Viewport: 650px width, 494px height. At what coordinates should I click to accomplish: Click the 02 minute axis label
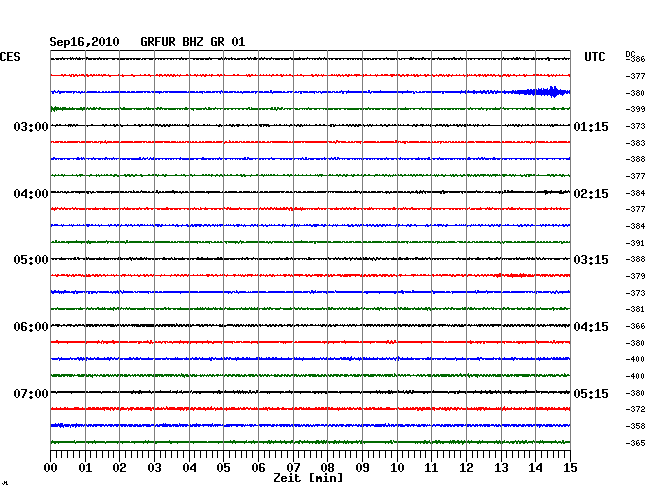[119, 468]
